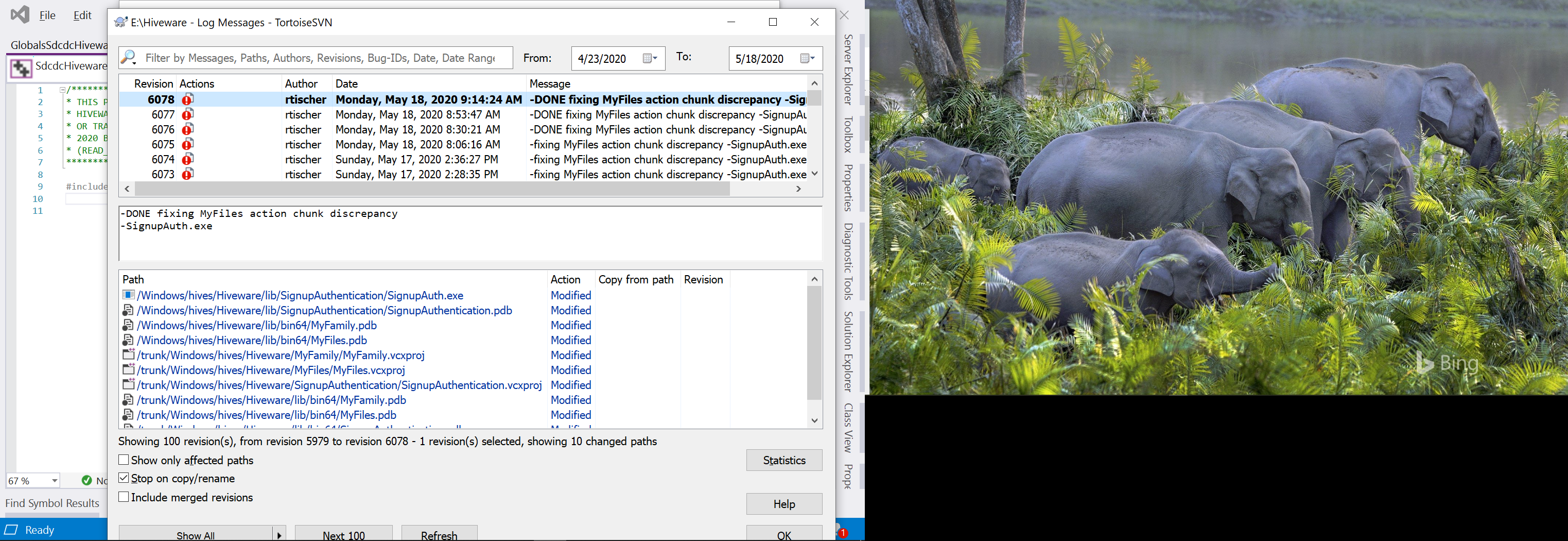The width and height of the screenshot is (1568, 541).
Task: Click the modified action icon for revision 6075
Action: click(187, 144)
